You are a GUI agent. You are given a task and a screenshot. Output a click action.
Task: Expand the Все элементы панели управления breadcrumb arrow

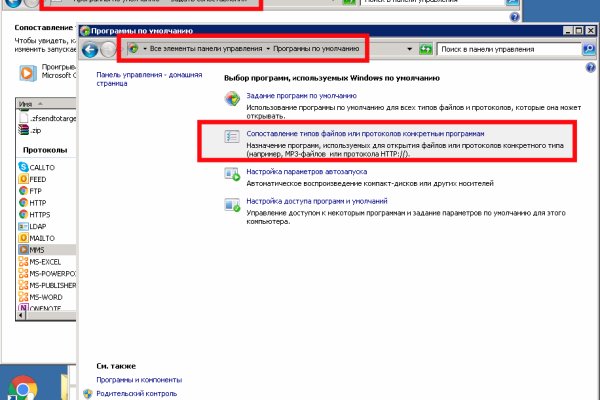[145, 49]
